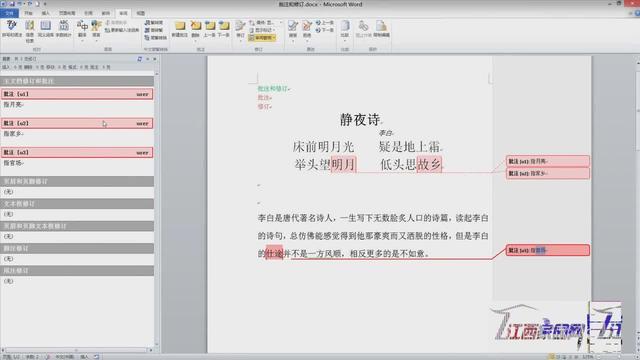
Task: Click the [u2] comment balloon 指家乡
Action: (x=548, y=173)
